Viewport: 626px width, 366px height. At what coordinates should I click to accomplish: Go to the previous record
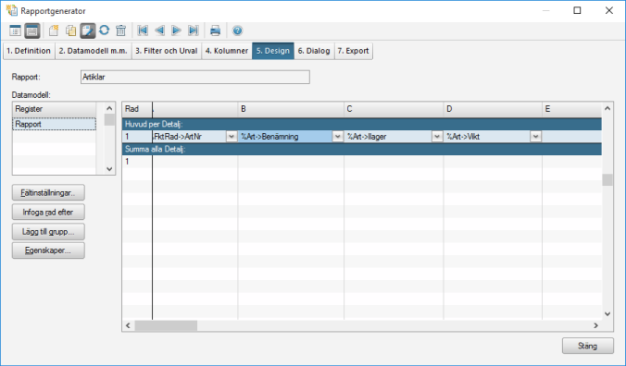coord(160,30)
